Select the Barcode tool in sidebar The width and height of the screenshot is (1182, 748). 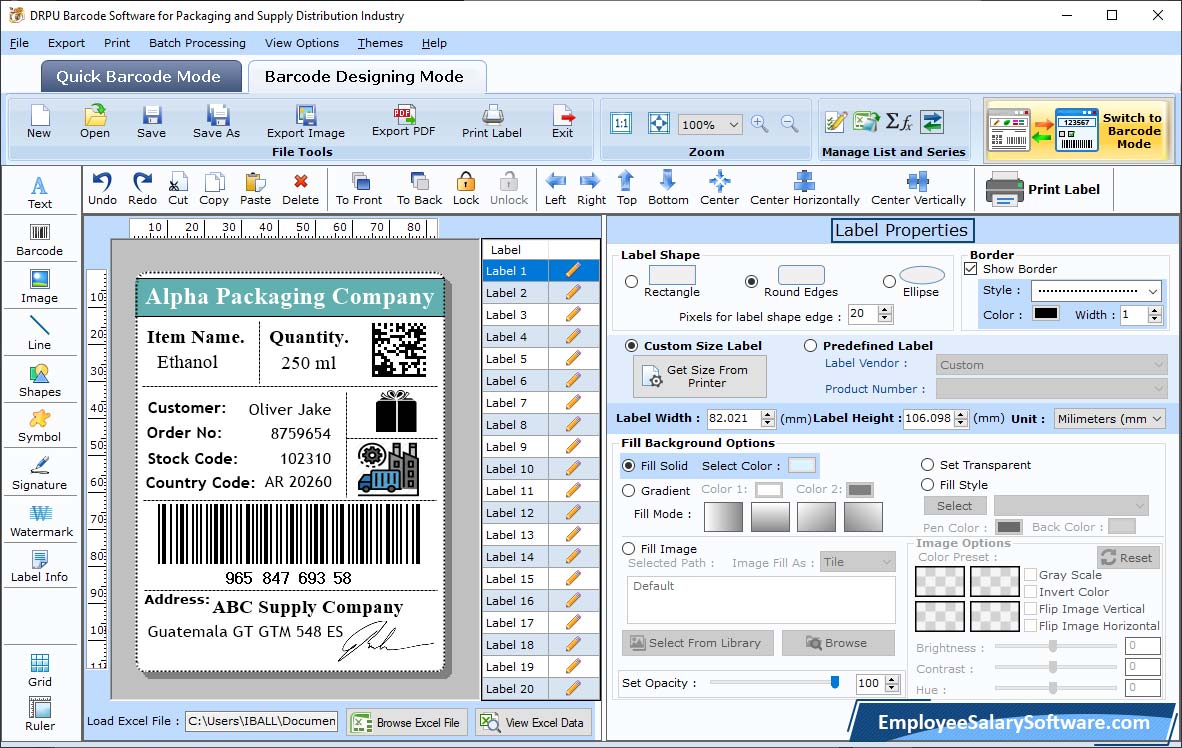[x=39, y=240]
